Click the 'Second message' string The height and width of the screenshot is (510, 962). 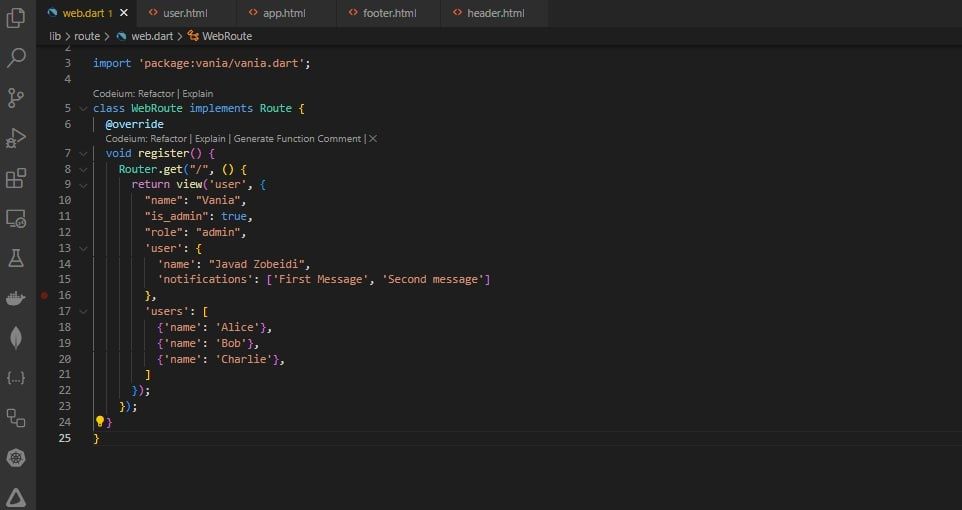click(x=433, y=280)
